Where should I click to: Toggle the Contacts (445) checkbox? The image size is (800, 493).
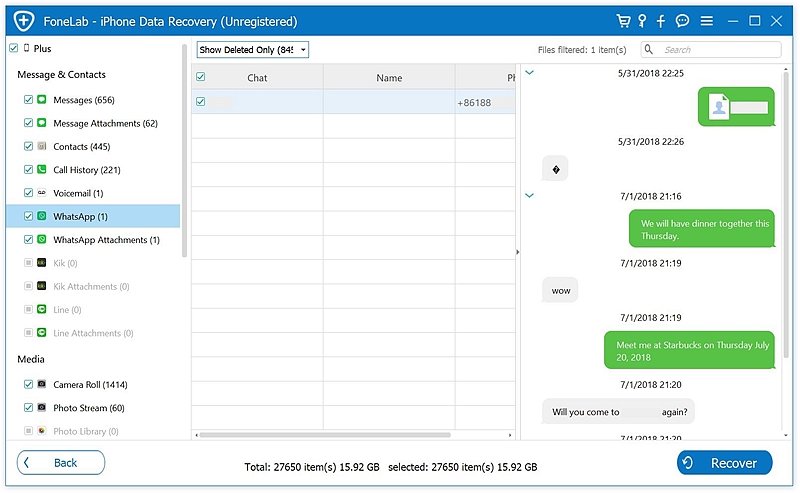coord(29,146)
